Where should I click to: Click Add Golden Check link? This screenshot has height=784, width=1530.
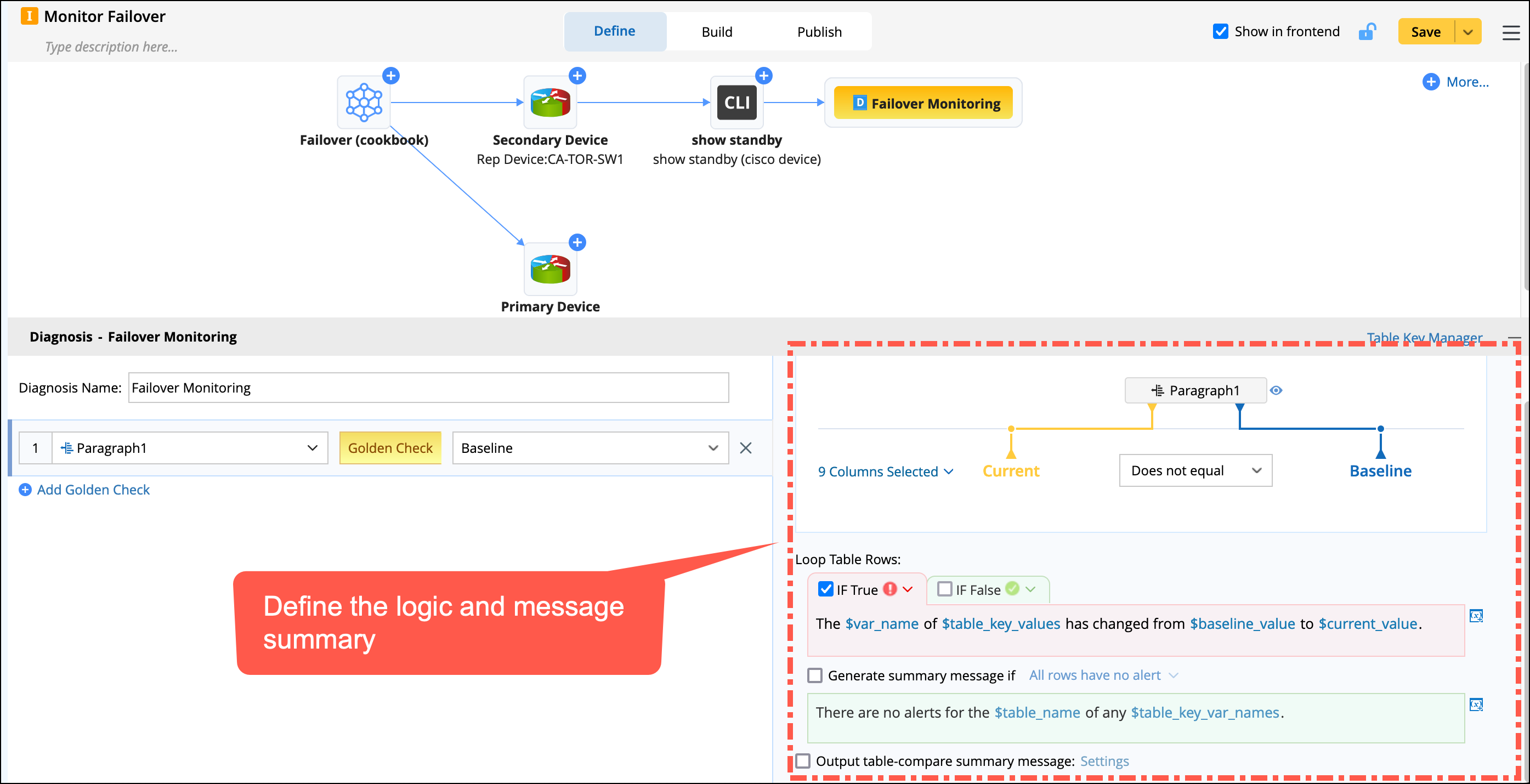point(93,490)
